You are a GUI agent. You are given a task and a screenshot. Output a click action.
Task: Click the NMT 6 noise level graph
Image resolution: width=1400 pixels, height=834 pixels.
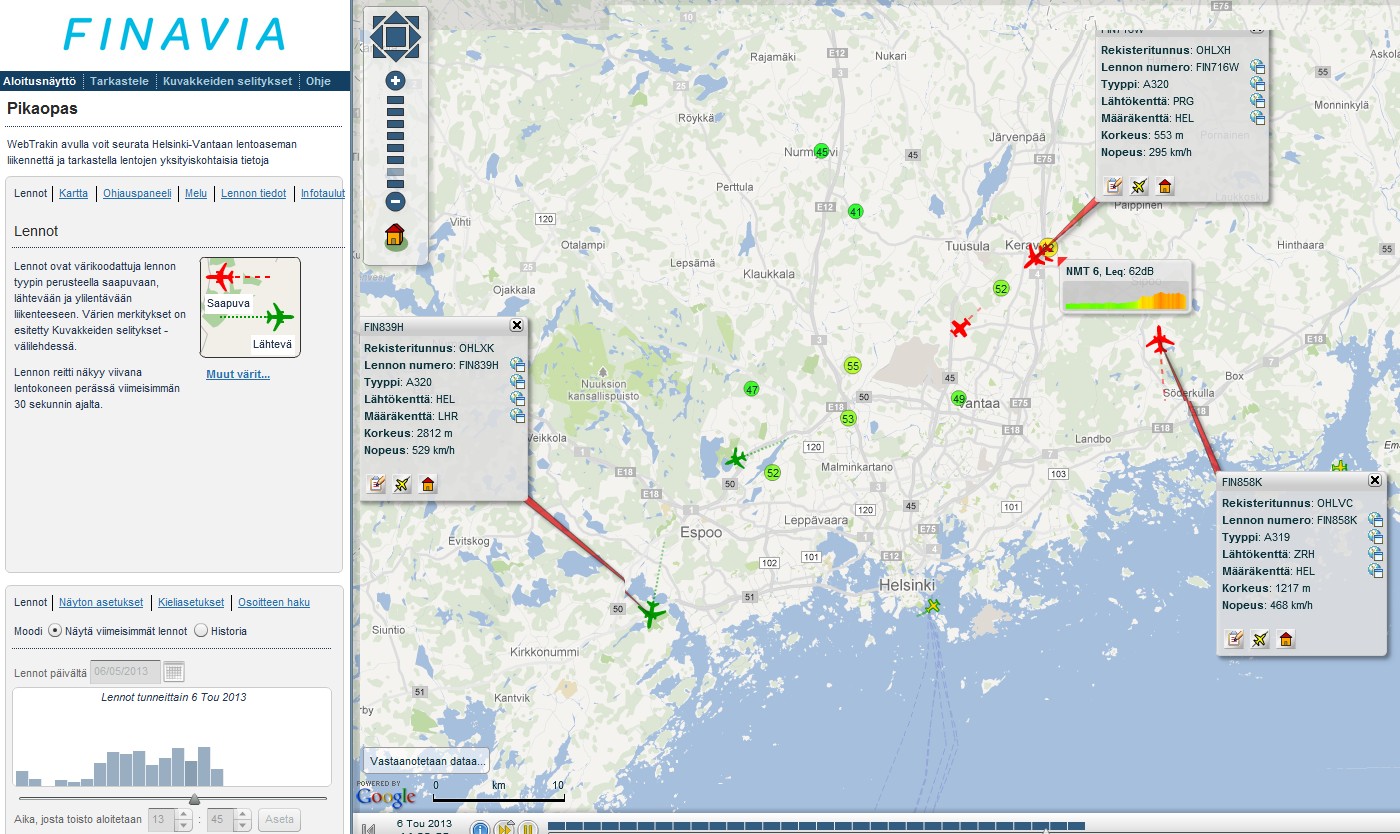click(1125, 298)
